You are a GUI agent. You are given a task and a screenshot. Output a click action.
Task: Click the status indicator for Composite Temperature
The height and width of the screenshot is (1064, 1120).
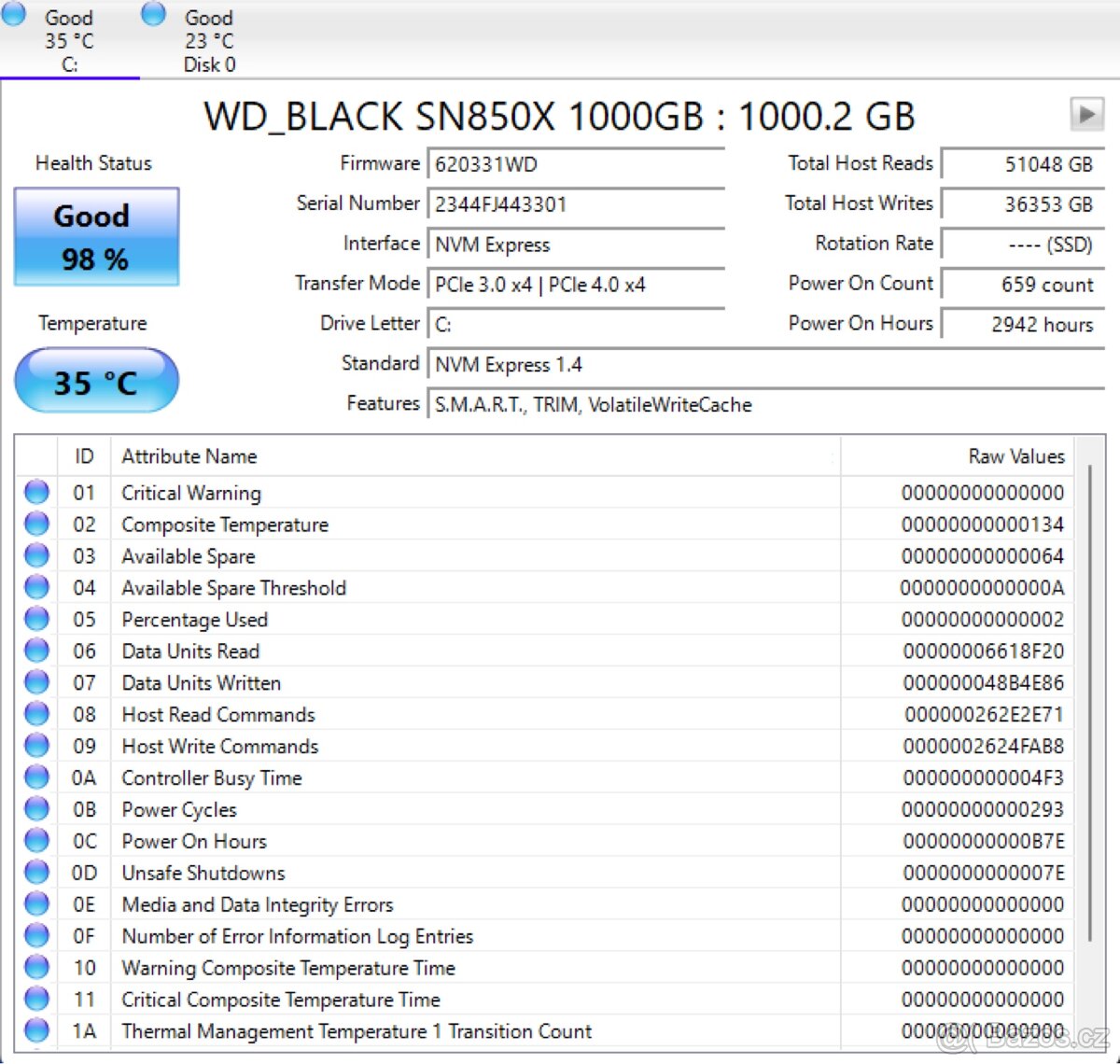point(35,523)
